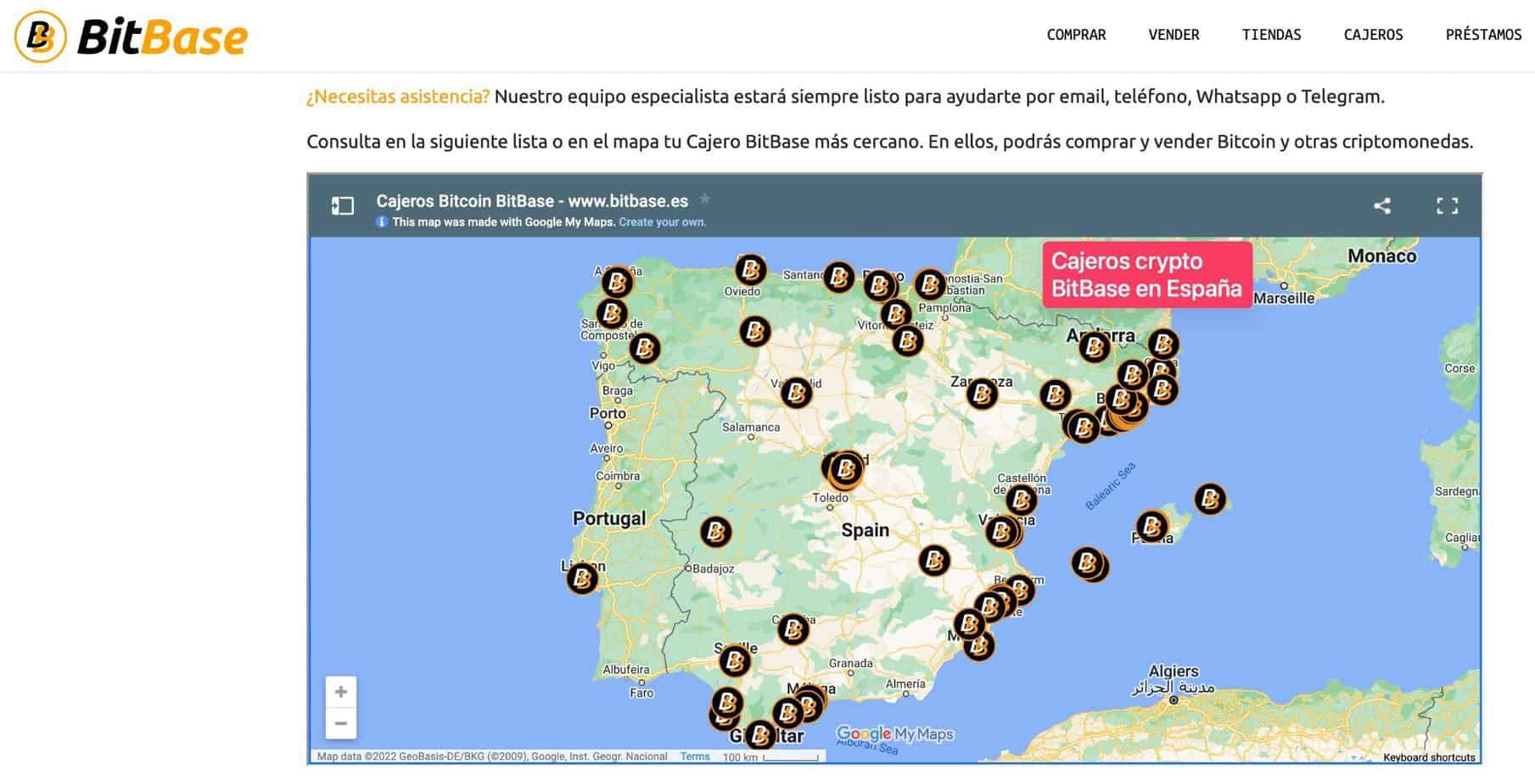Zoom out the map with minus button
The image size is (1535, 784).
(341, 724)
